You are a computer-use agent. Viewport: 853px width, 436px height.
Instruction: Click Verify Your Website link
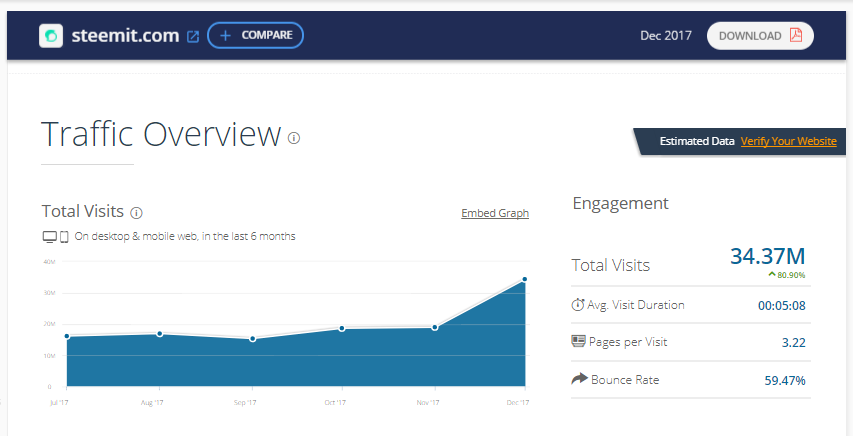click(788, 141)
